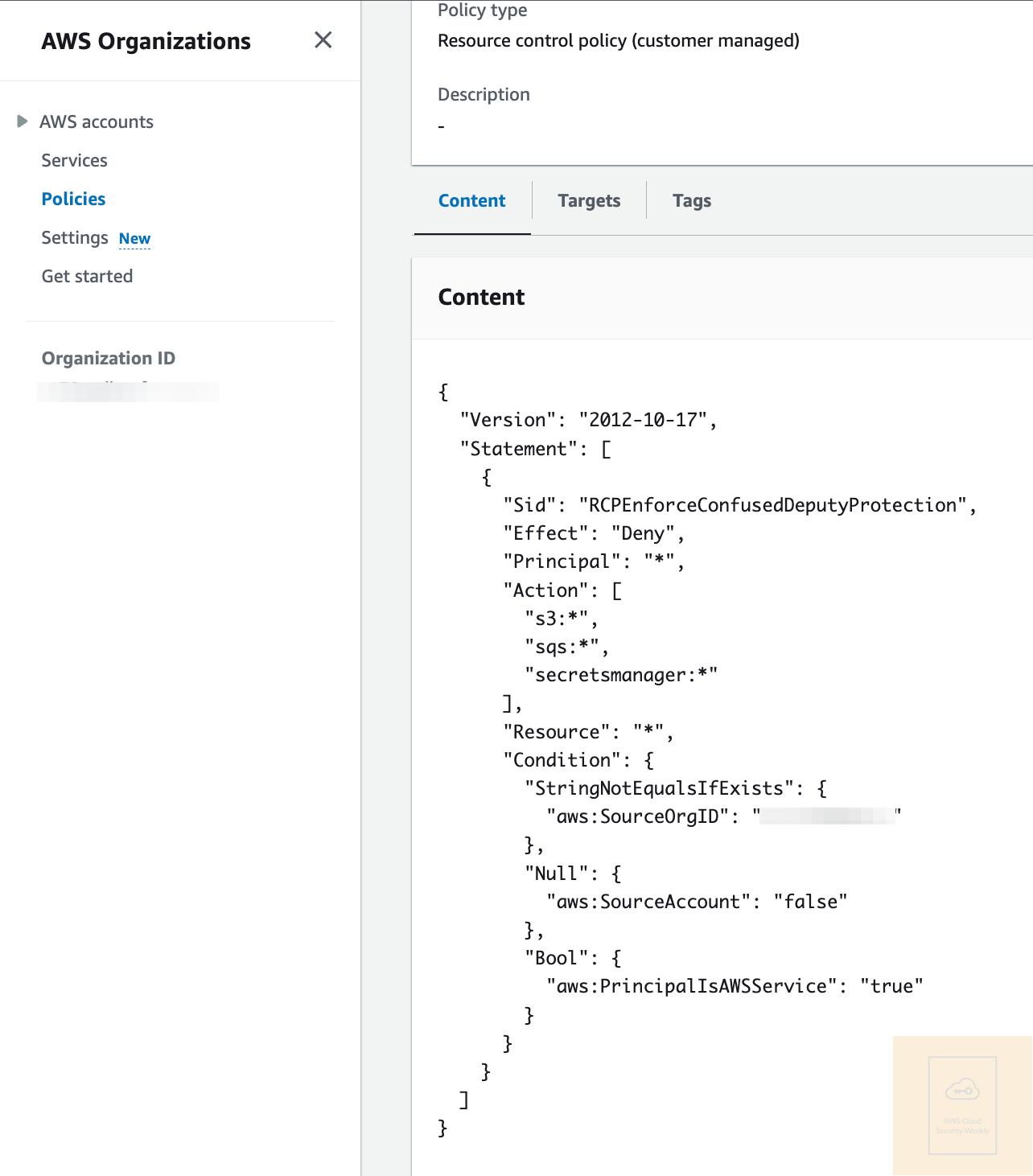1033x1176 pixels.
Task: Click the Description label
Action: point(484,94)
